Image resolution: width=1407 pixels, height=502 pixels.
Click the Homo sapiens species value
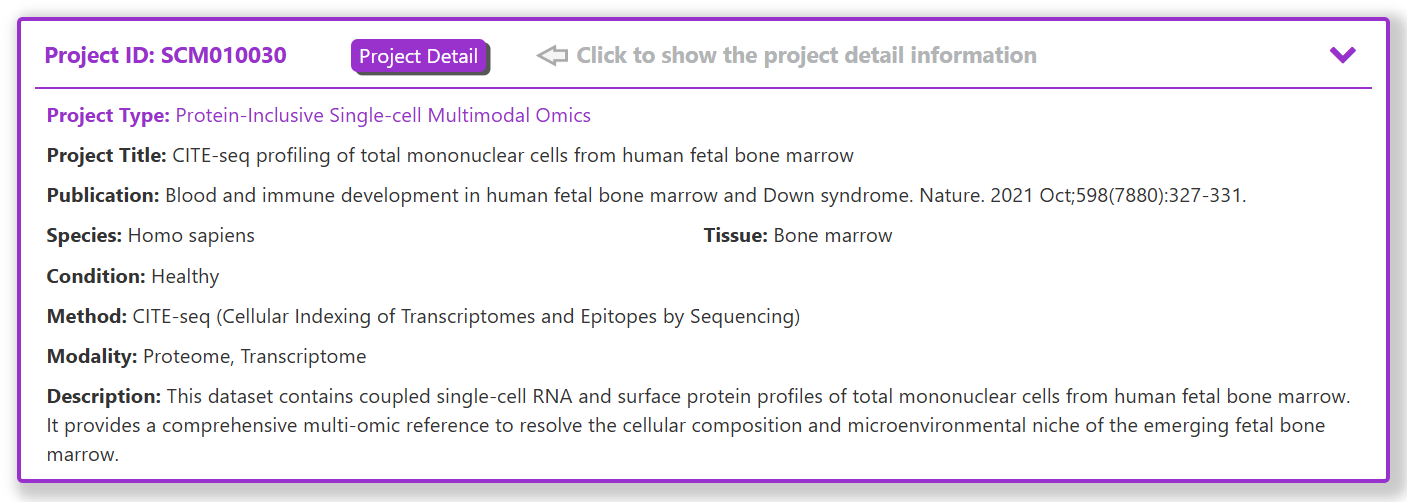coord(191,236)
